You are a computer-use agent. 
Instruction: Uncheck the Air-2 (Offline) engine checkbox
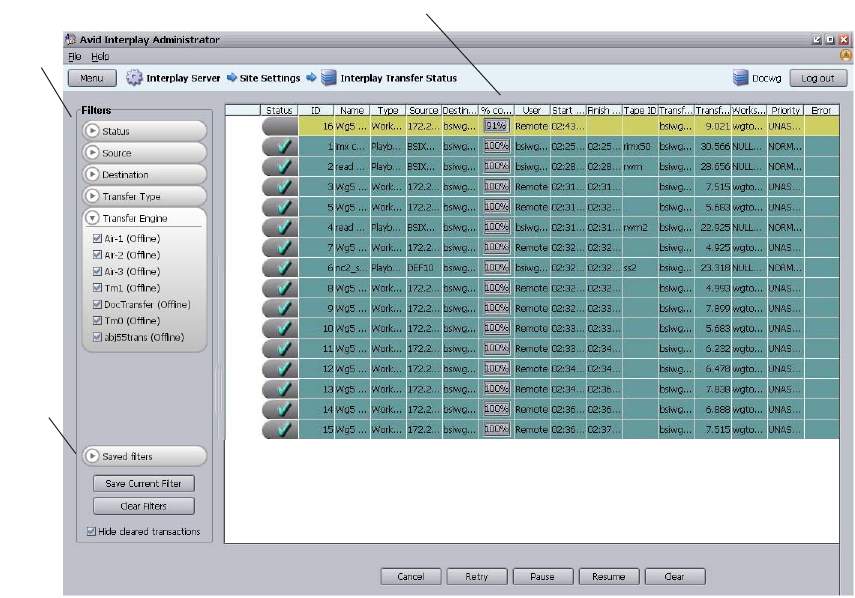click(98, 255)
